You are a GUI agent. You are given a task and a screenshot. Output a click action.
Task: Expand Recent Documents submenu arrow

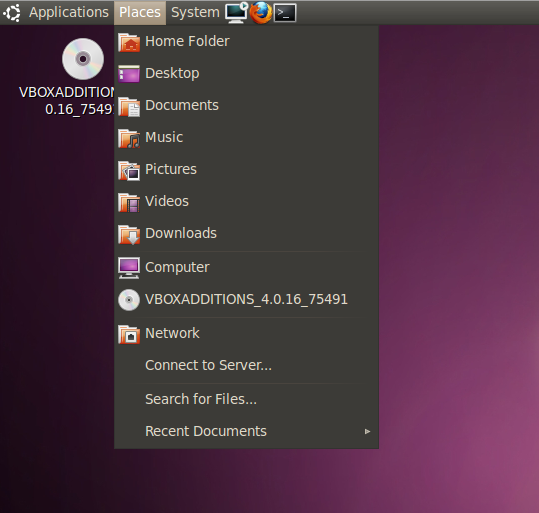(x=367, y=432)
